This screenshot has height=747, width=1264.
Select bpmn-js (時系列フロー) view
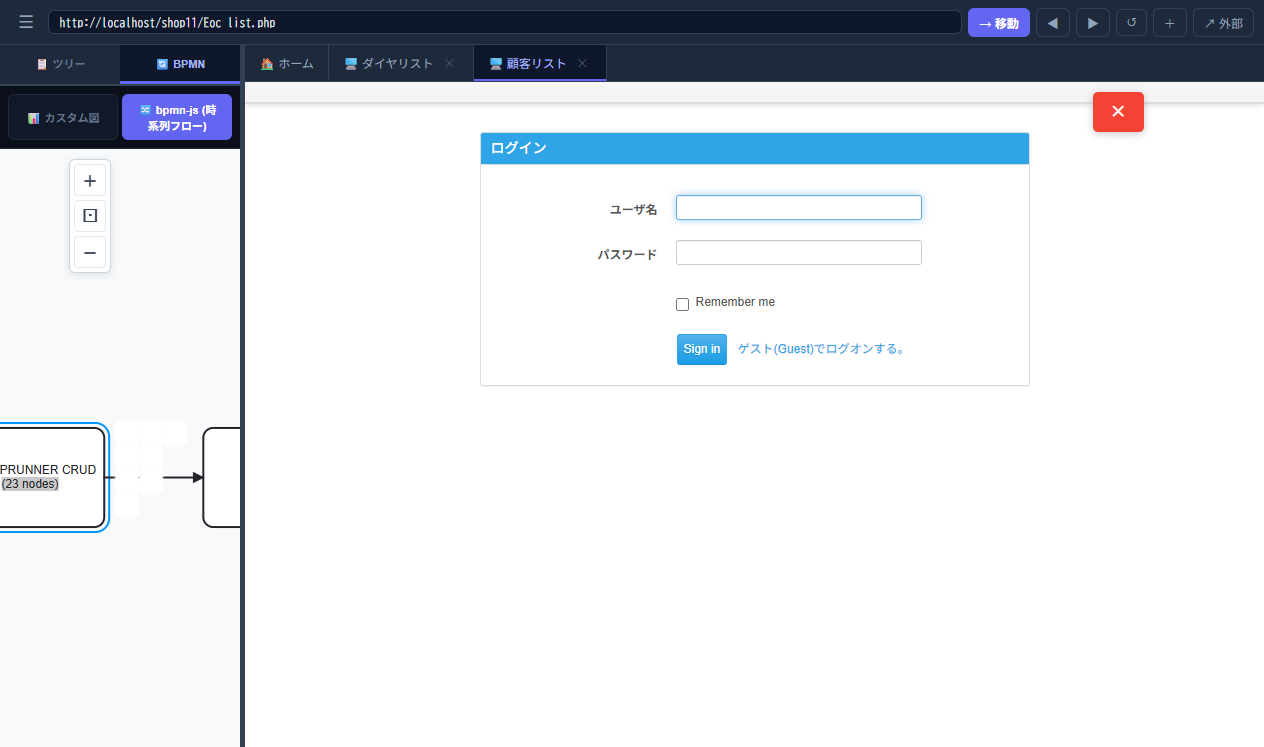177,118
